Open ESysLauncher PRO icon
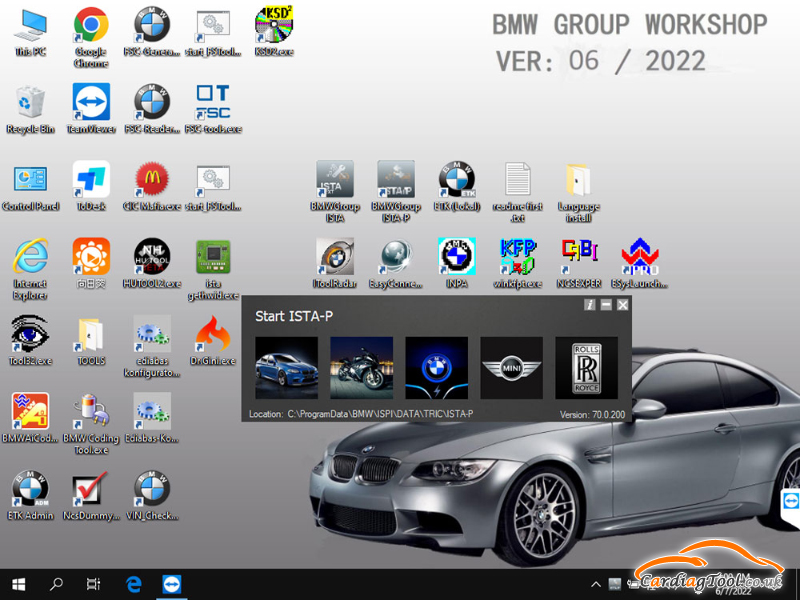This screenshot has height=600, width=800. tap(639, 264)
